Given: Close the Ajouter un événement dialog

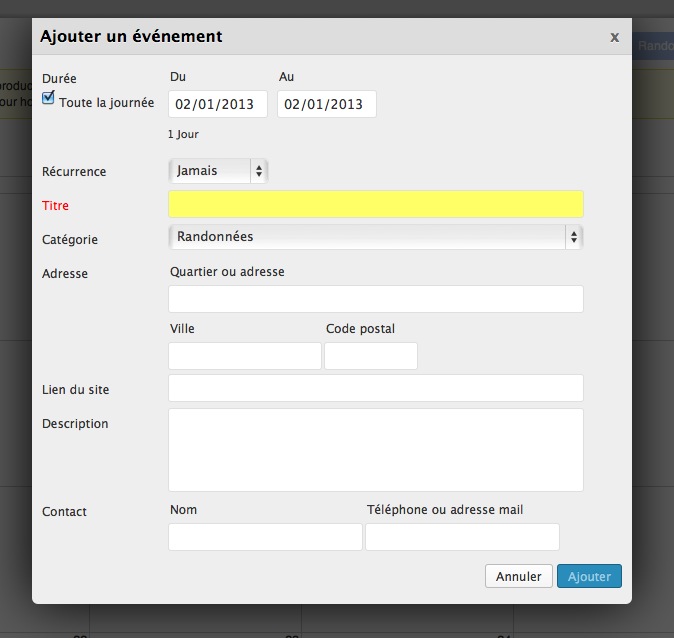Looking at the screenshot, I should tap(614, 37).
